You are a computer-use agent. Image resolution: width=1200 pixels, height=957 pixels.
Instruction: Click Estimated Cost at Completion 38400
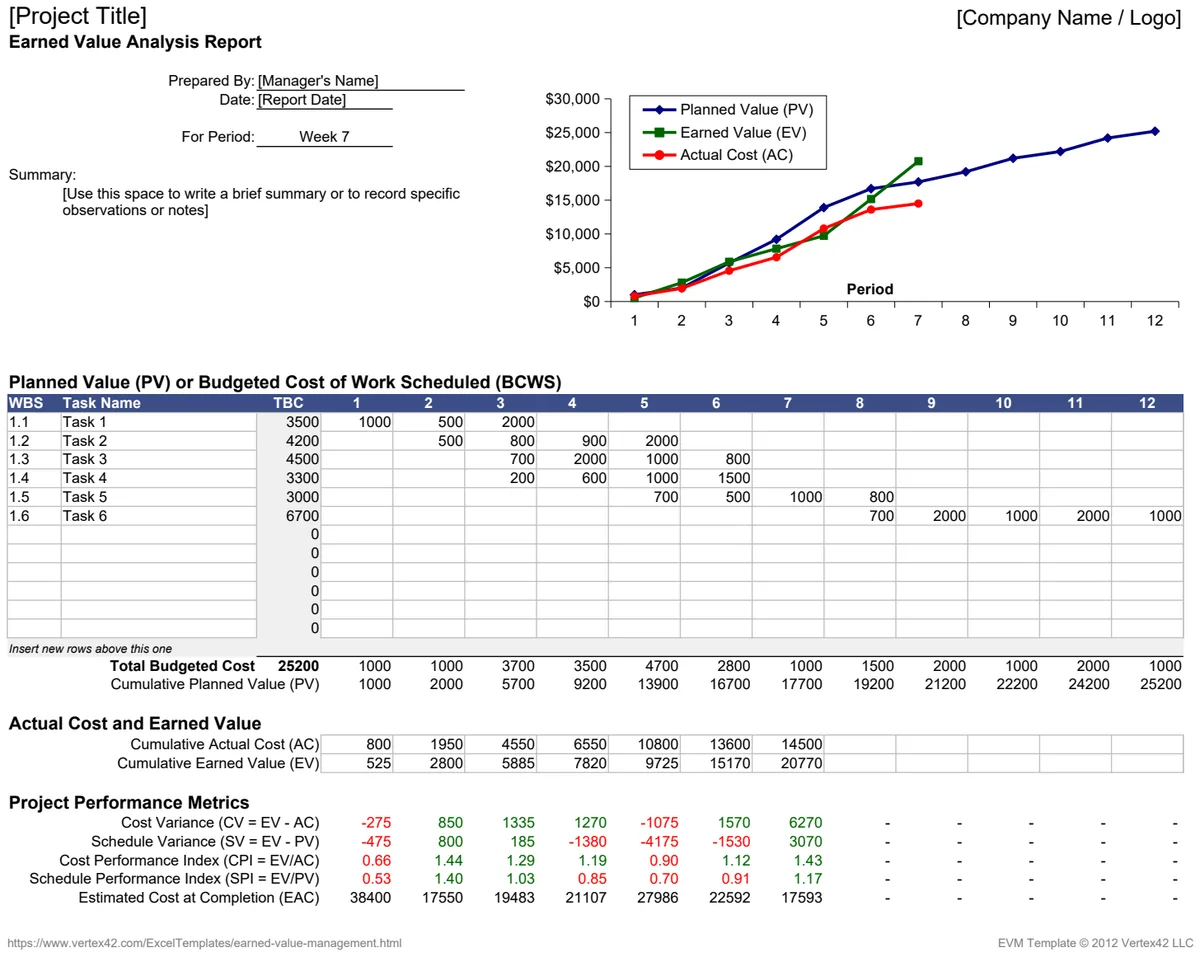tap(370, 898)
